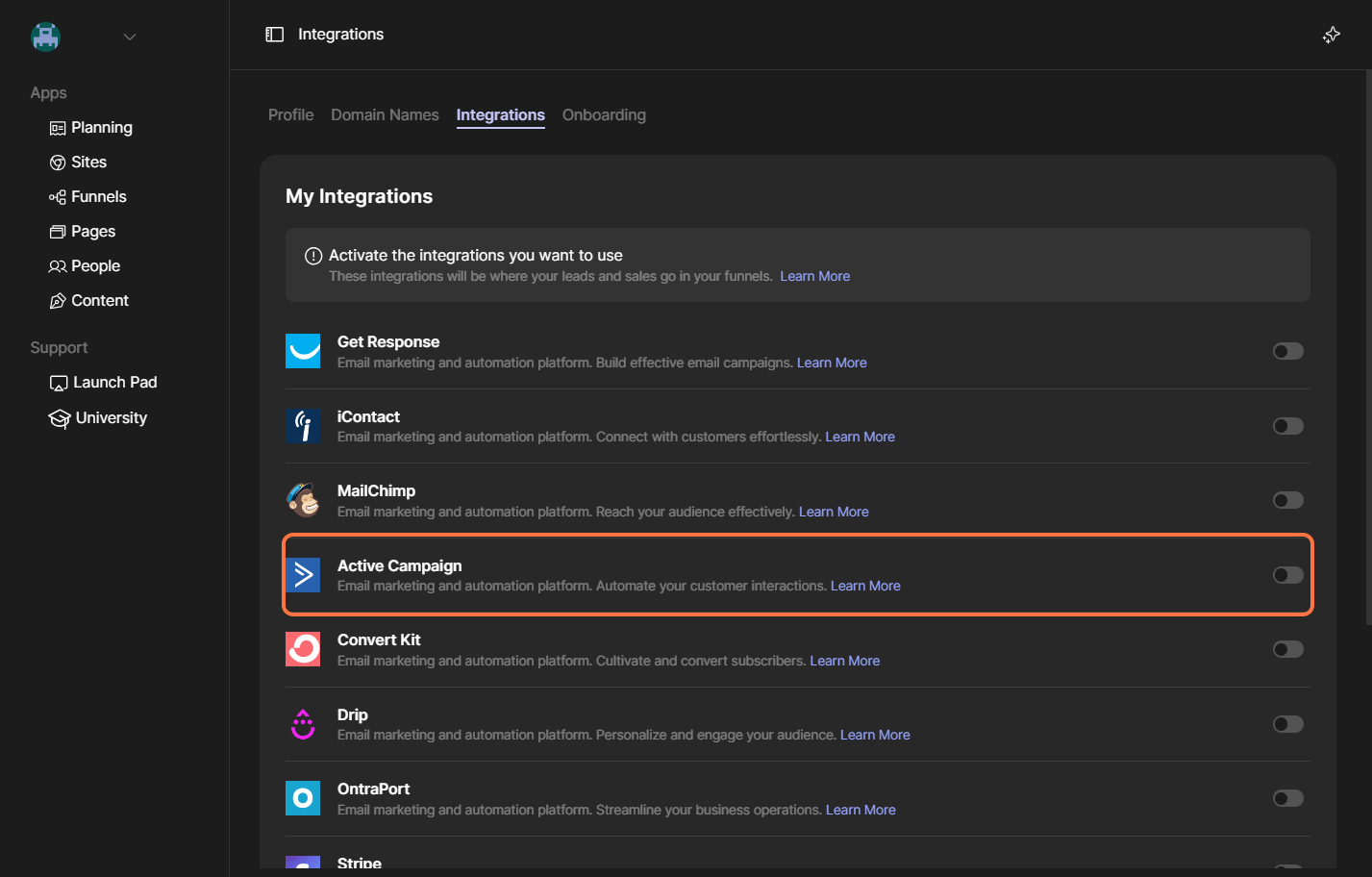The width and height of the screenshot is (1372, 877).
Task: Click the MailChimp monkey logo
Action: 303,500
